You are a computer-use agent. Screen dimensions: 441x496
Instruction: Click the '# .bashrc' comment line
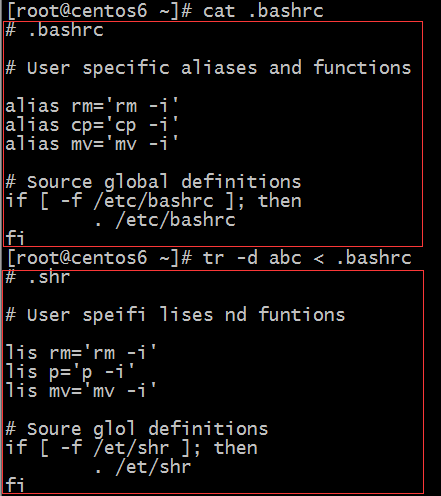coord(55,30)
